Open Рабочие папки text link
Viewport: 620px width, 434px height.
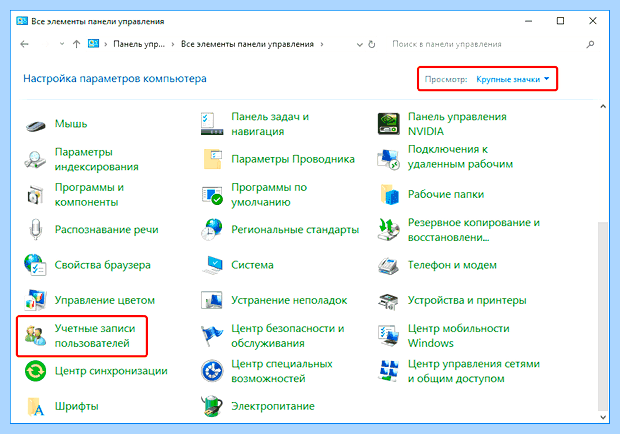click(x=446, y=194)
